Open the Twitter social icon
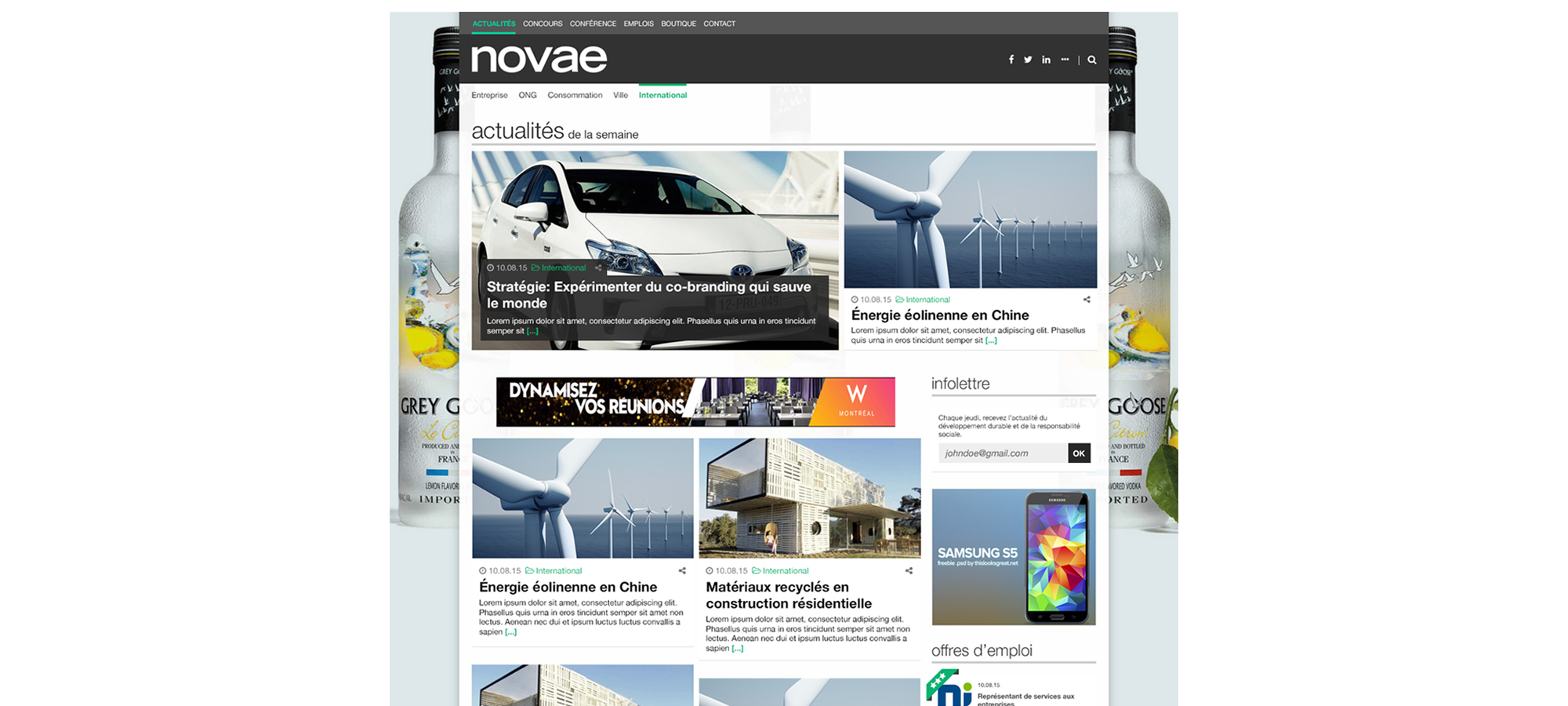1568x706 pixels. tap(1028, 60)
